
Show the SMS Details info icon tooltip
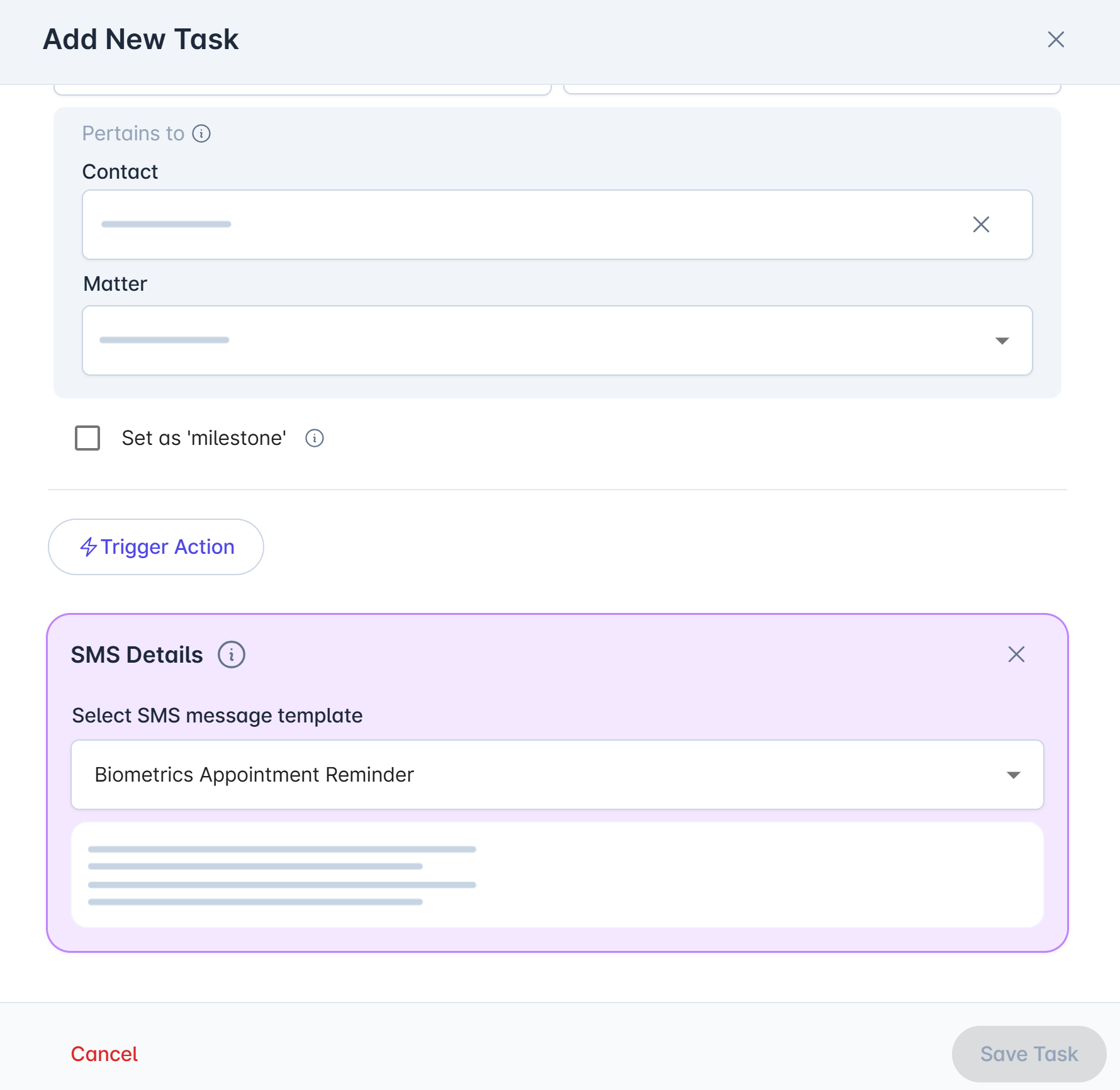coord(232,655)
